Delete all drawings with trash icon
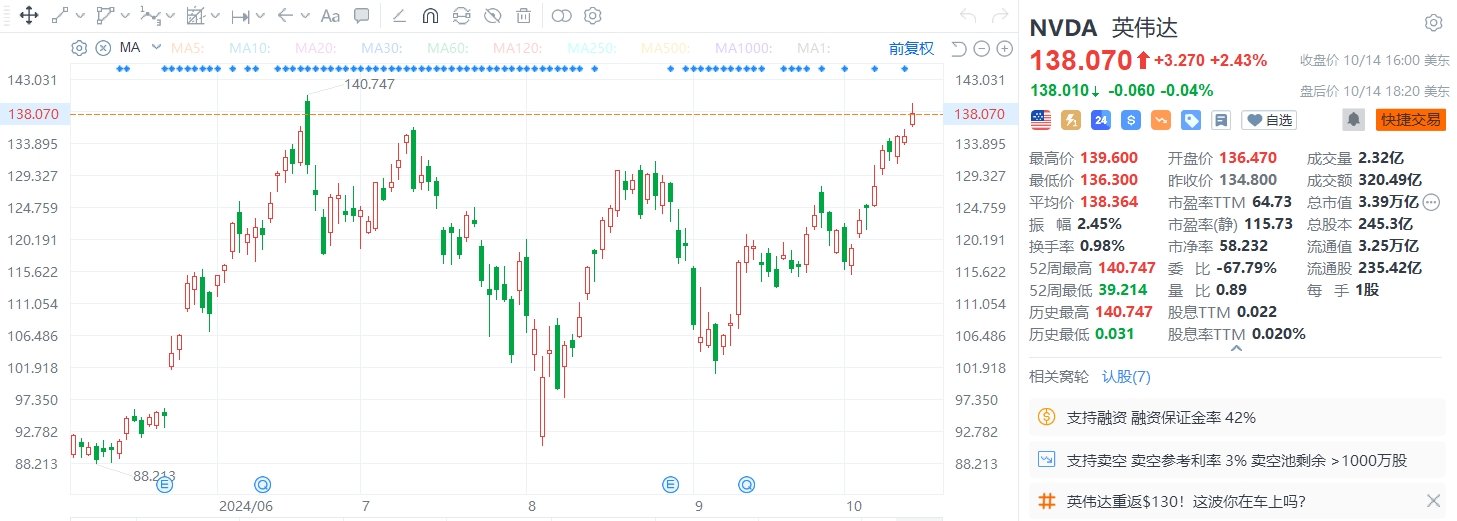Viewport: 1457px width, 521px height. [523, 16]
